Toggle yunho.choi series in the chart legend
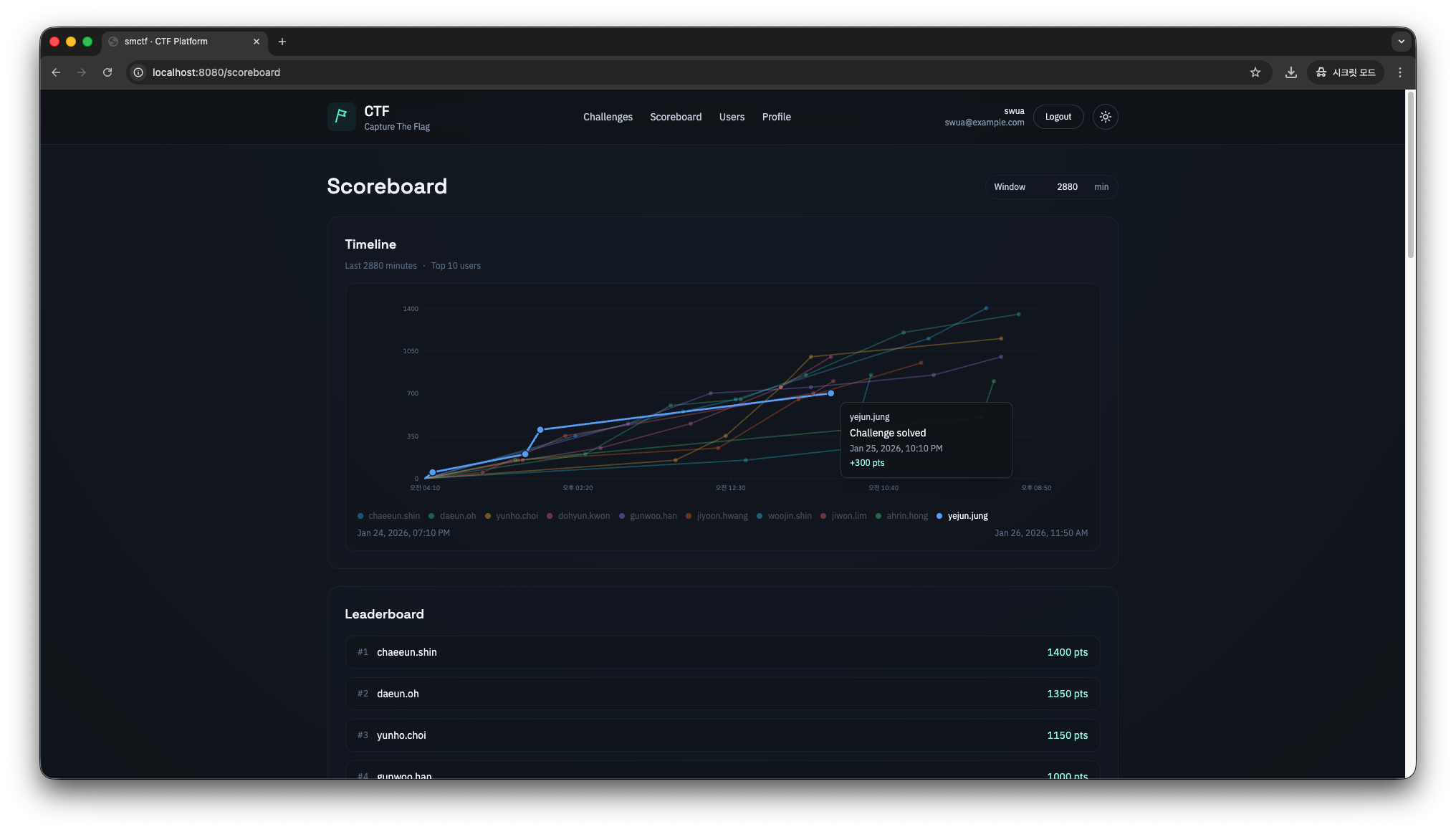 point(512,516)
